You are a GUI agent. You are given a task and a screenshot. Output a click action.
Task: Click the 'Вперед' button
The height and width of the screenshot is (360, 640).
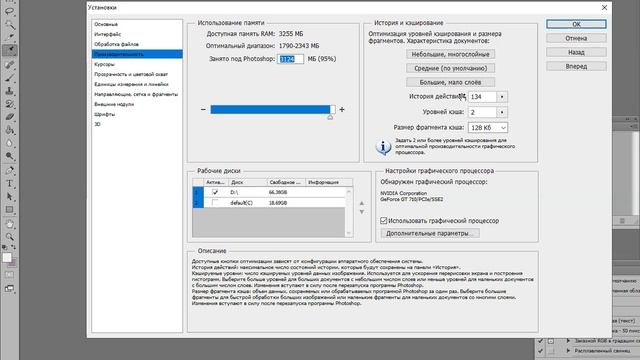[576, 66]
